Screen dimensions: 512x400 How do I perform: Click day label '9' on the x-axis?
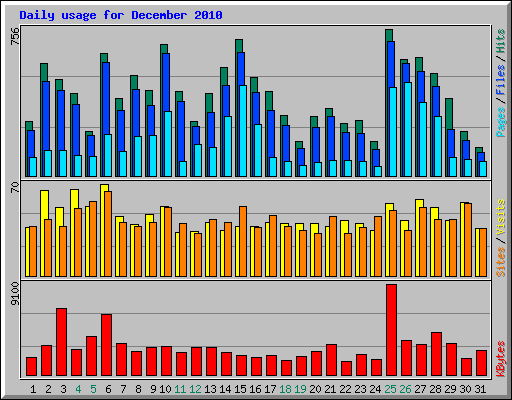coord(153,389)
